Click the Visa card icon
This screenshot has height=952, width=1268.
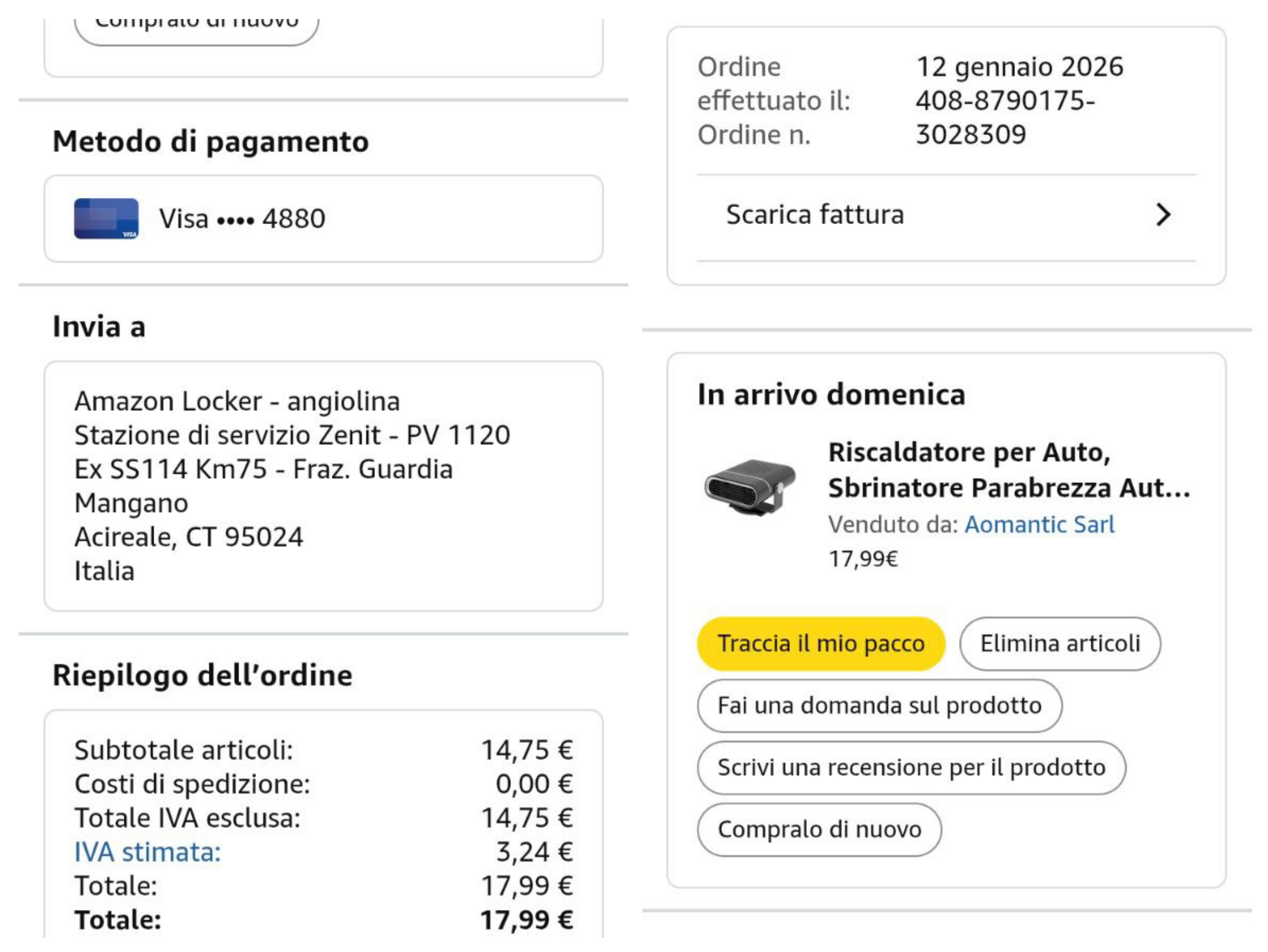point(106,219)
